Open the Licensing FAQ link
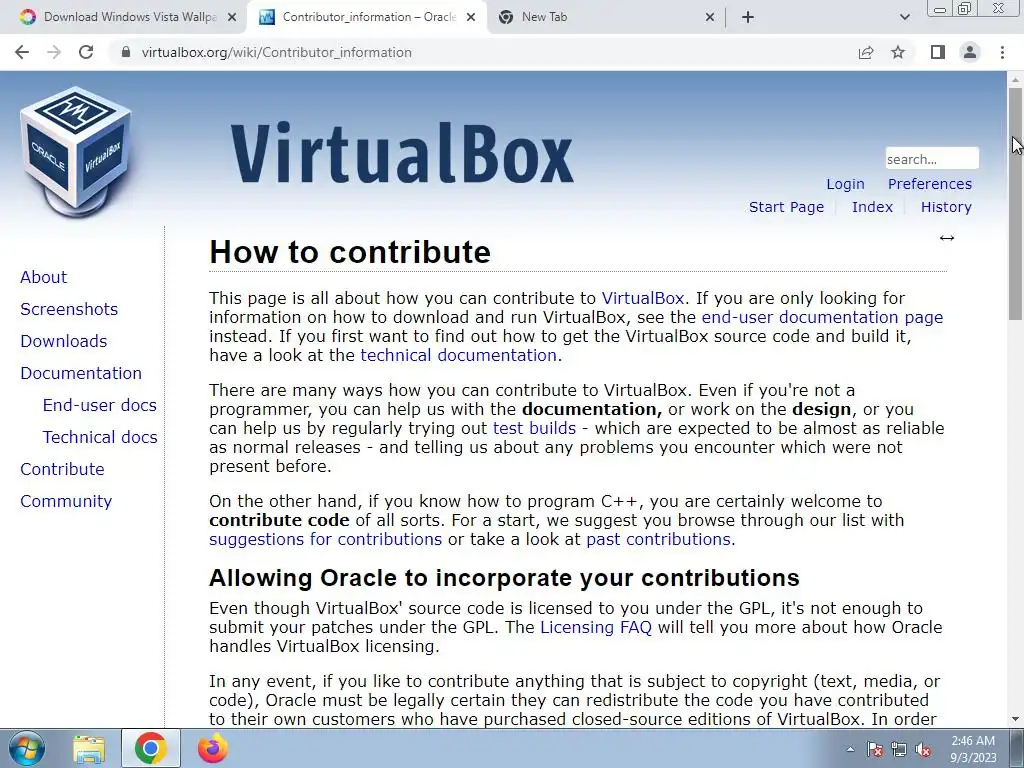1024x768 pixels. tap(596, 628)
